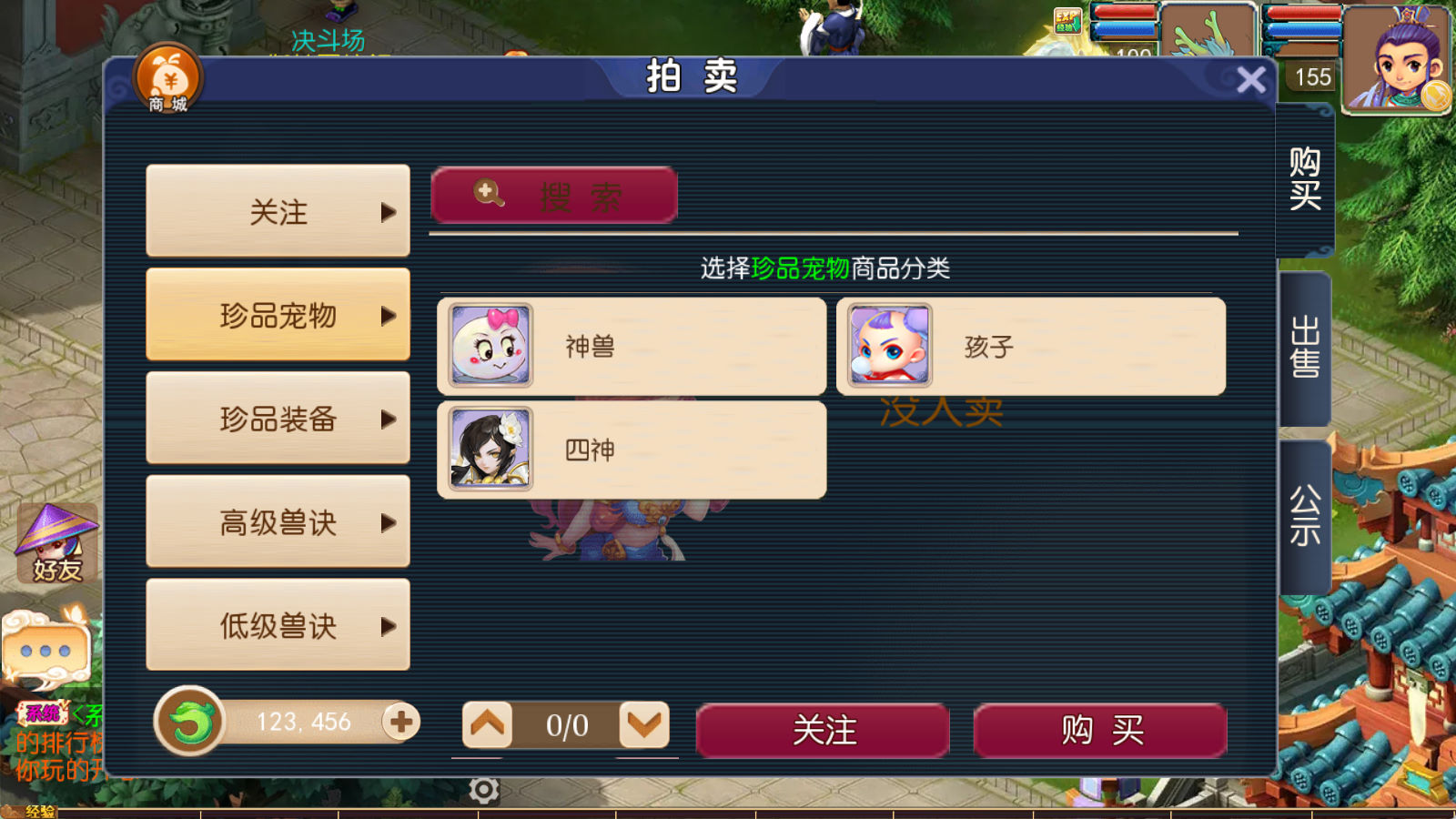This screenshot has height=819, width=1456.
Task: Select the 孩子 child portrait icon
Action: tap(889, 346)
